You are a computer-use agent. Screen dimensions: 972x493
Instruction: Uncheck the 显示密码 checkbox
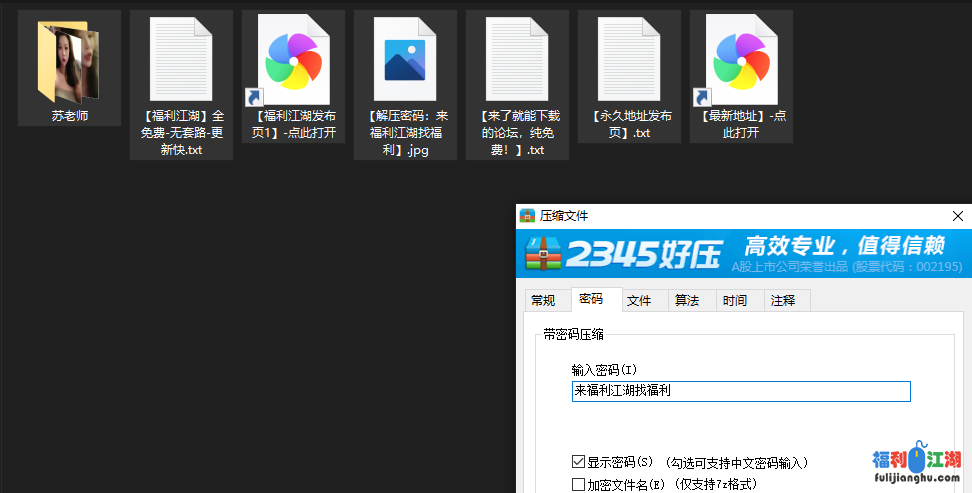(x=578, y=462)
